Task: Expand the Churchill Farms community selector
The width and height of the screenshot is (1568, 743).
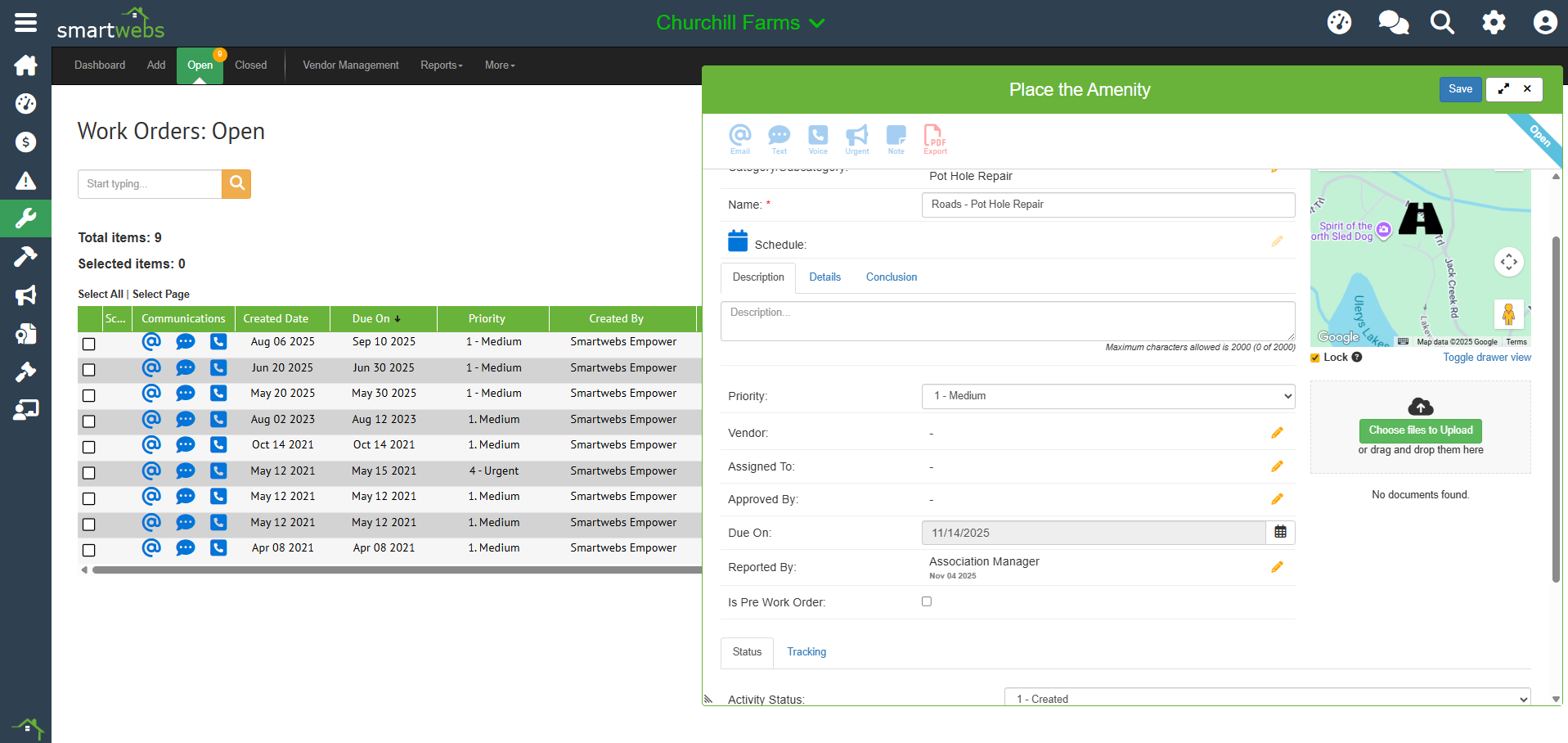Action: [x=739, y=23]
